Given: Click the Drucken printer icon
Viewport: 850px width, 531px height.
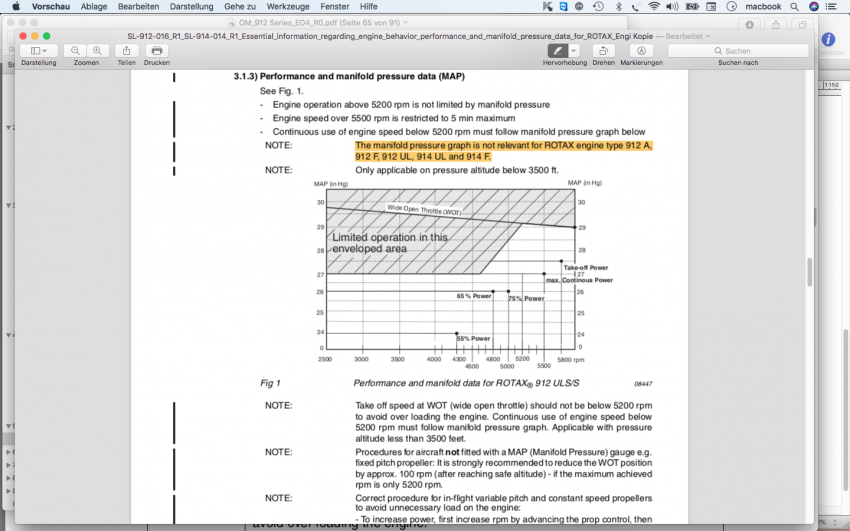Looking at the screenshot, I should pos(157,50).
